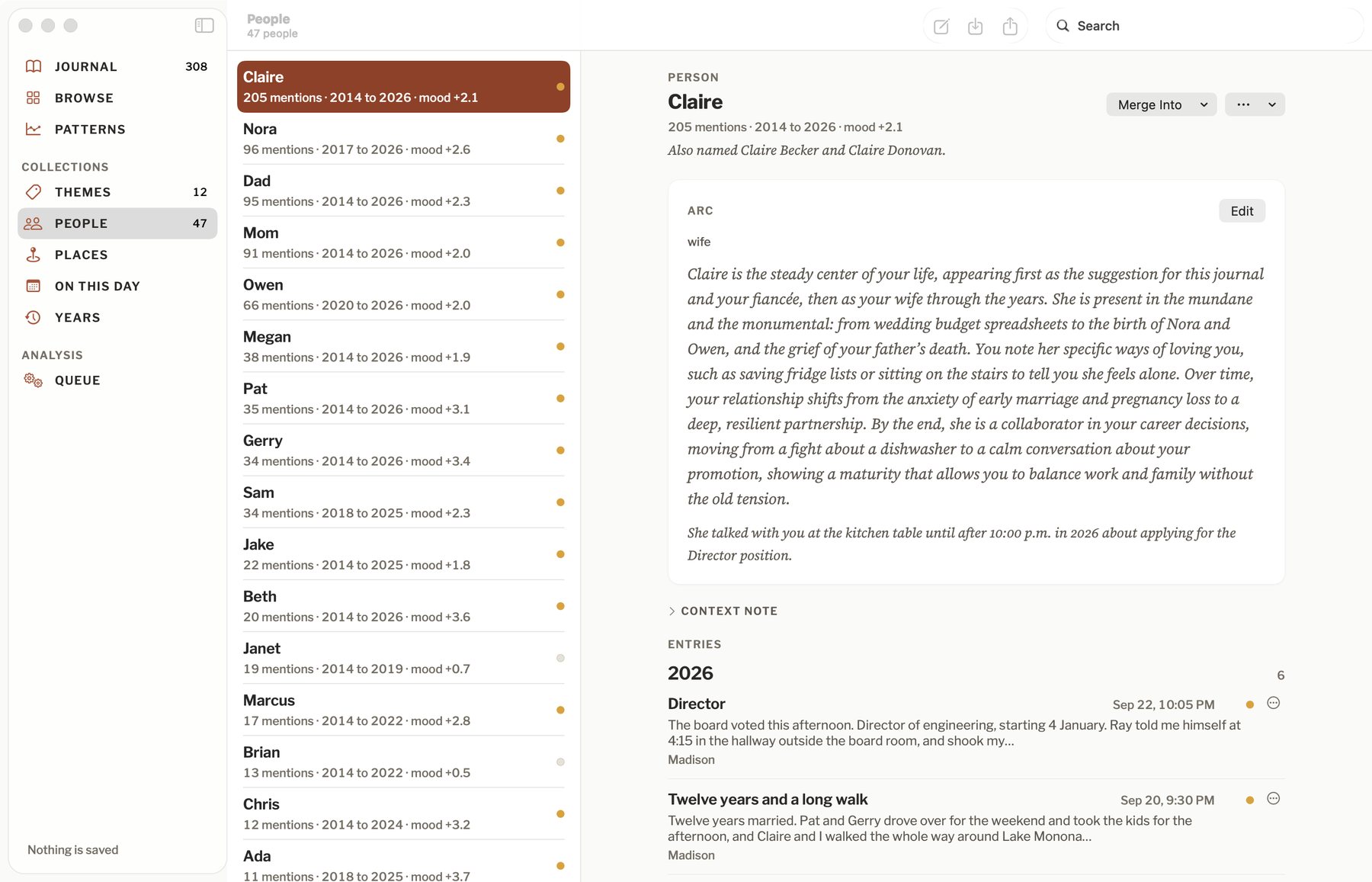Select Dad in people list
This screenshot has width=1372, height=882.
click(x=403, y=191)
